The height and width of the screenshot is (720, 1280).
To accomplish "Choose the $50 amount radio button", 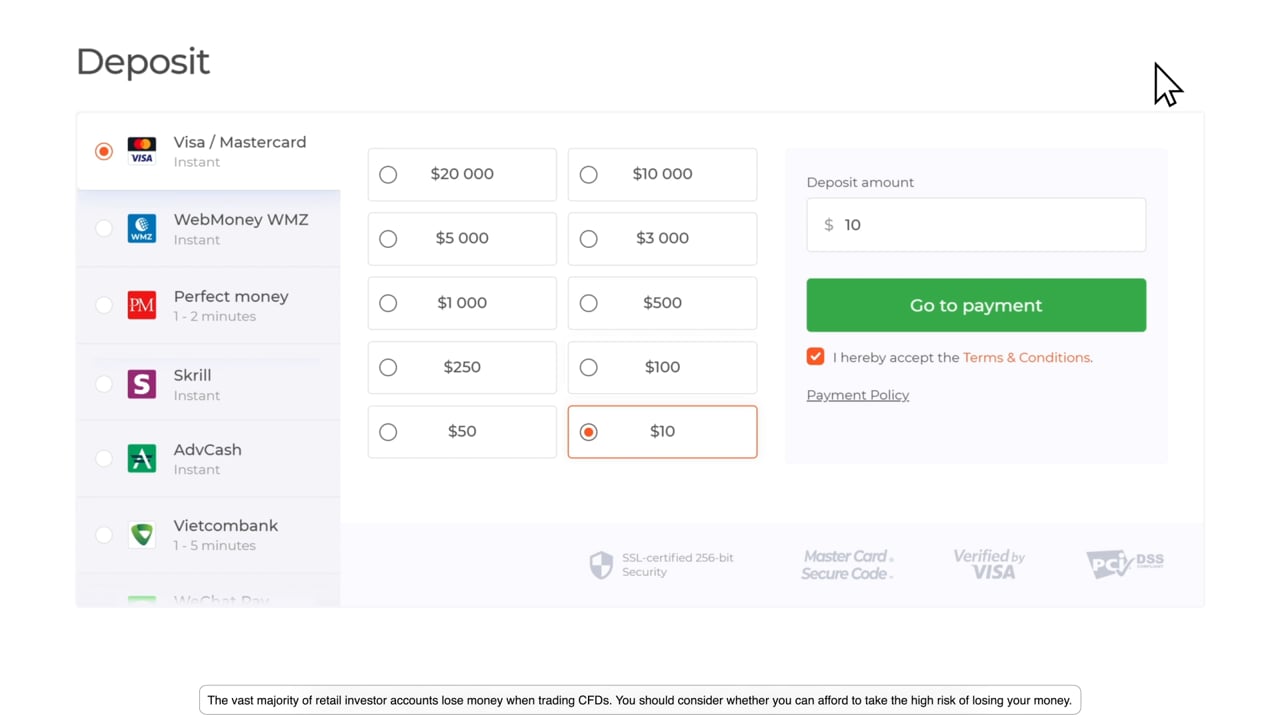I will point(388,432).
